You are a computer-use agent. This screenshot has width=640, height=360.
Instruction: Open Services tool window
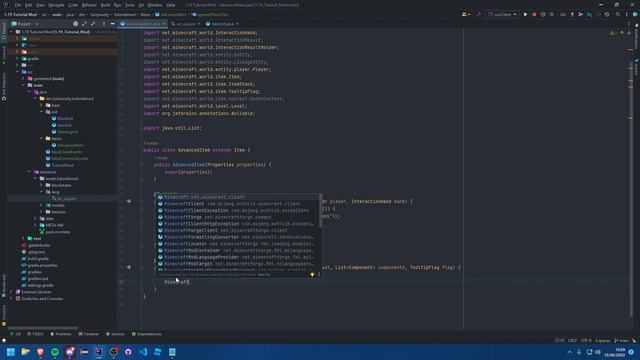(115, 334)
